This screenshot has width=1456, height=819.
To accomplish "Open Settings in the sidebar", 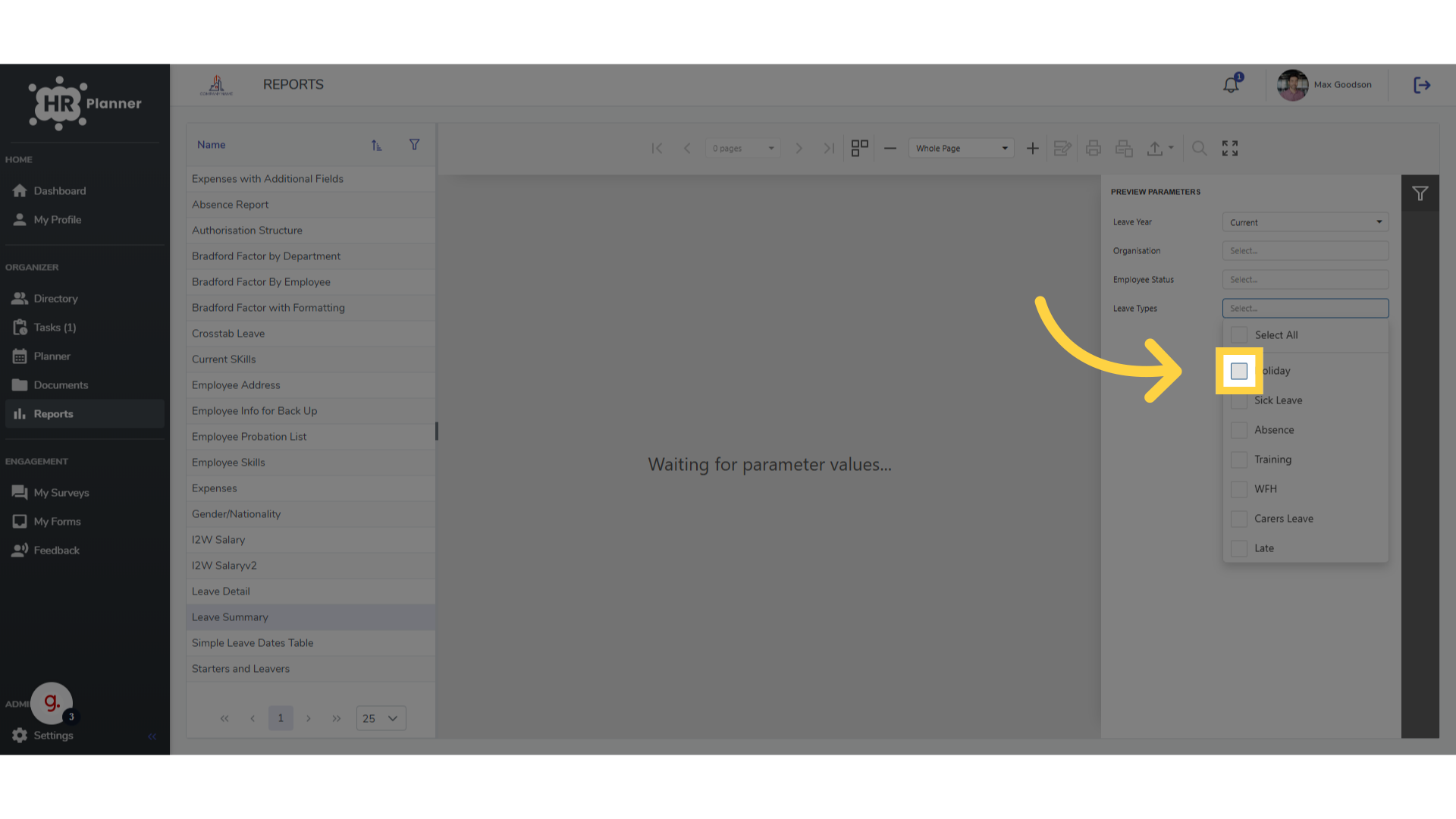I will pyautogui.click(x=53, y=736).
